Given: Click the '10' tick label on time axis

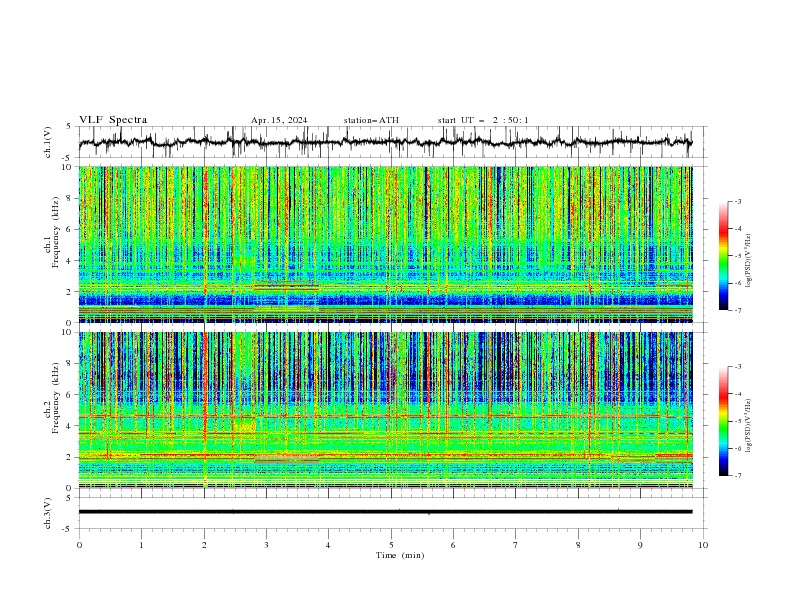Looking at the screenshot, I should click(x=703, y=545).
